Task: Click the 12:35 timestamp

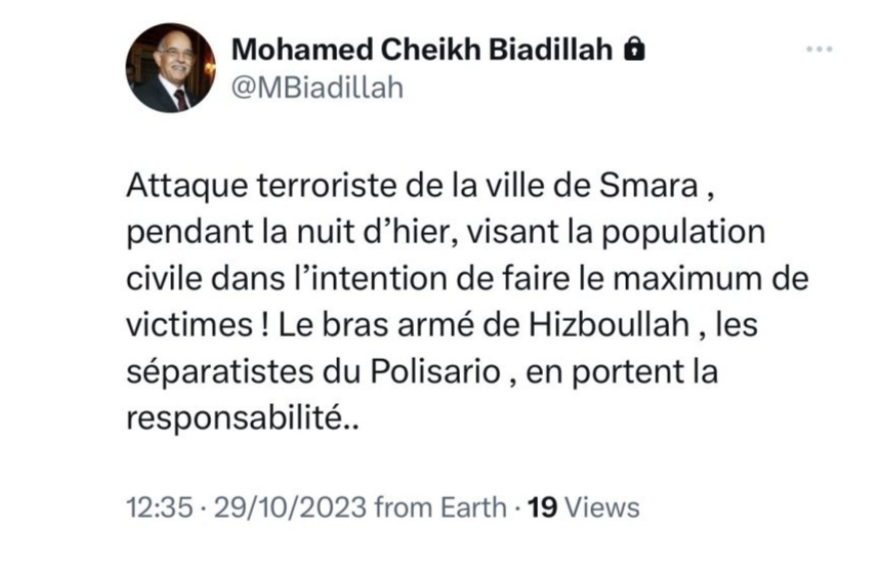Action: coord(160,507)
